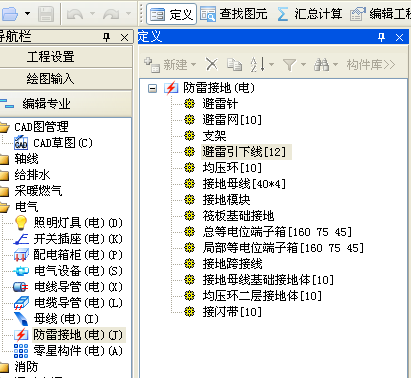
Task: Open the 采暖燃气 folder
Action: [38, 191]
